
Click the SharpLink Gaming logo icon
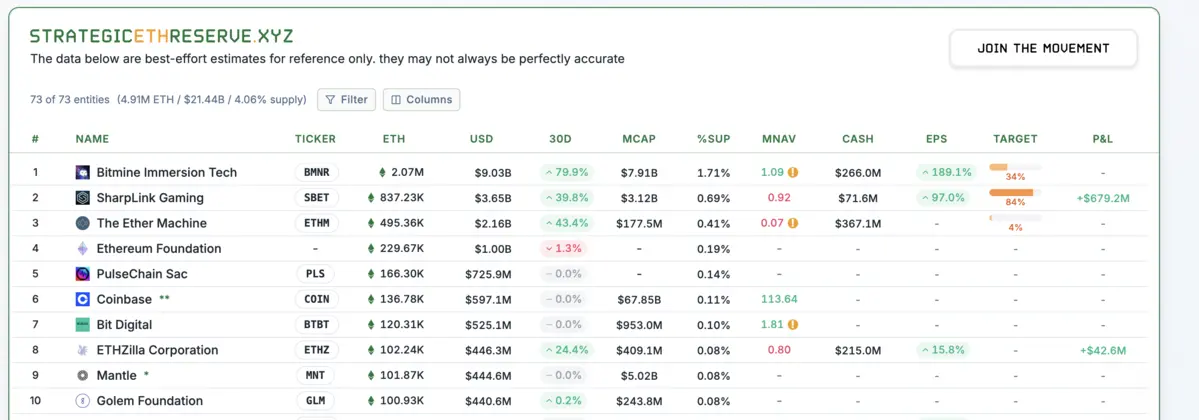(x=83, y=198)
